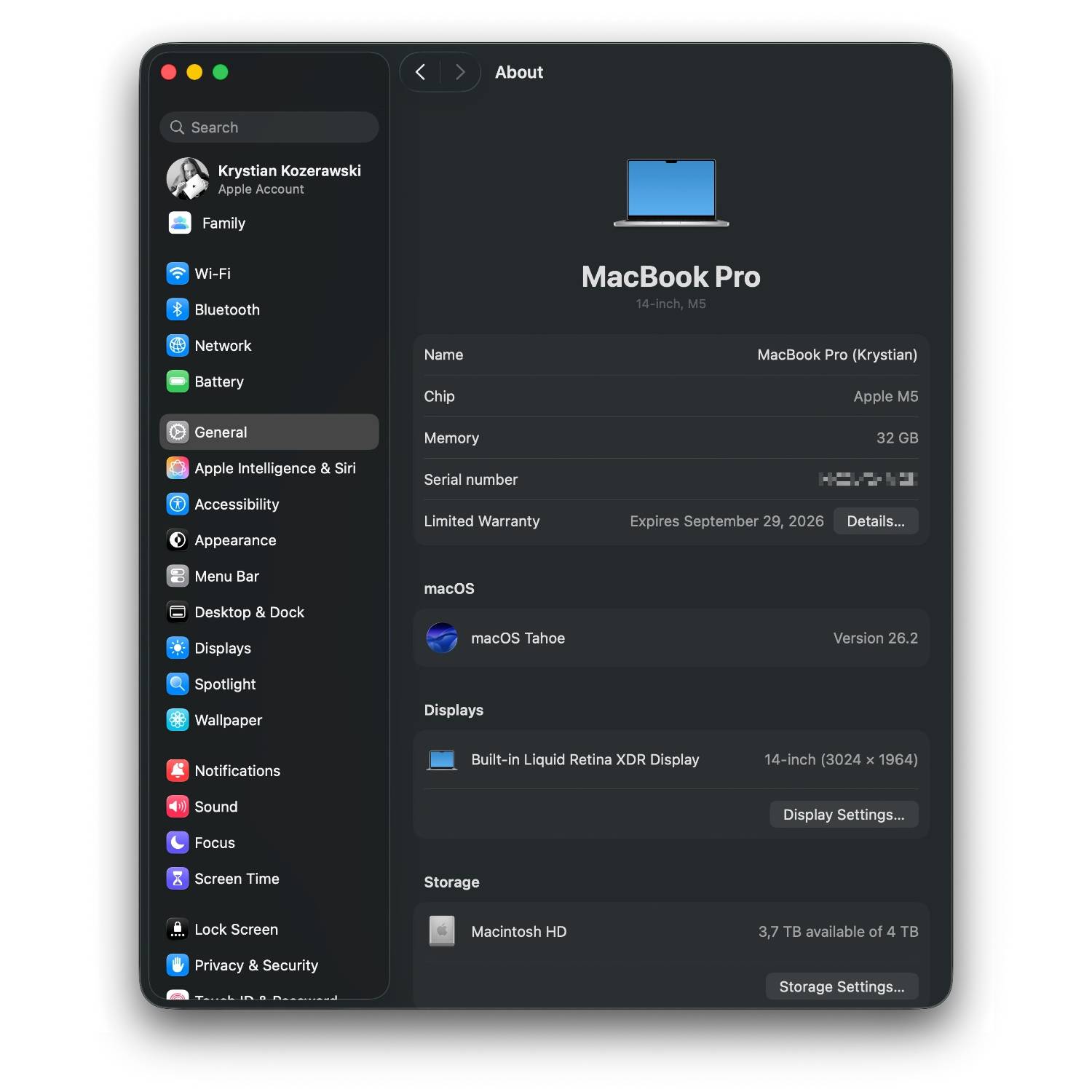
Task: Click the Apple Intelligence & Siri icon
Action: [x=178, y=468]
